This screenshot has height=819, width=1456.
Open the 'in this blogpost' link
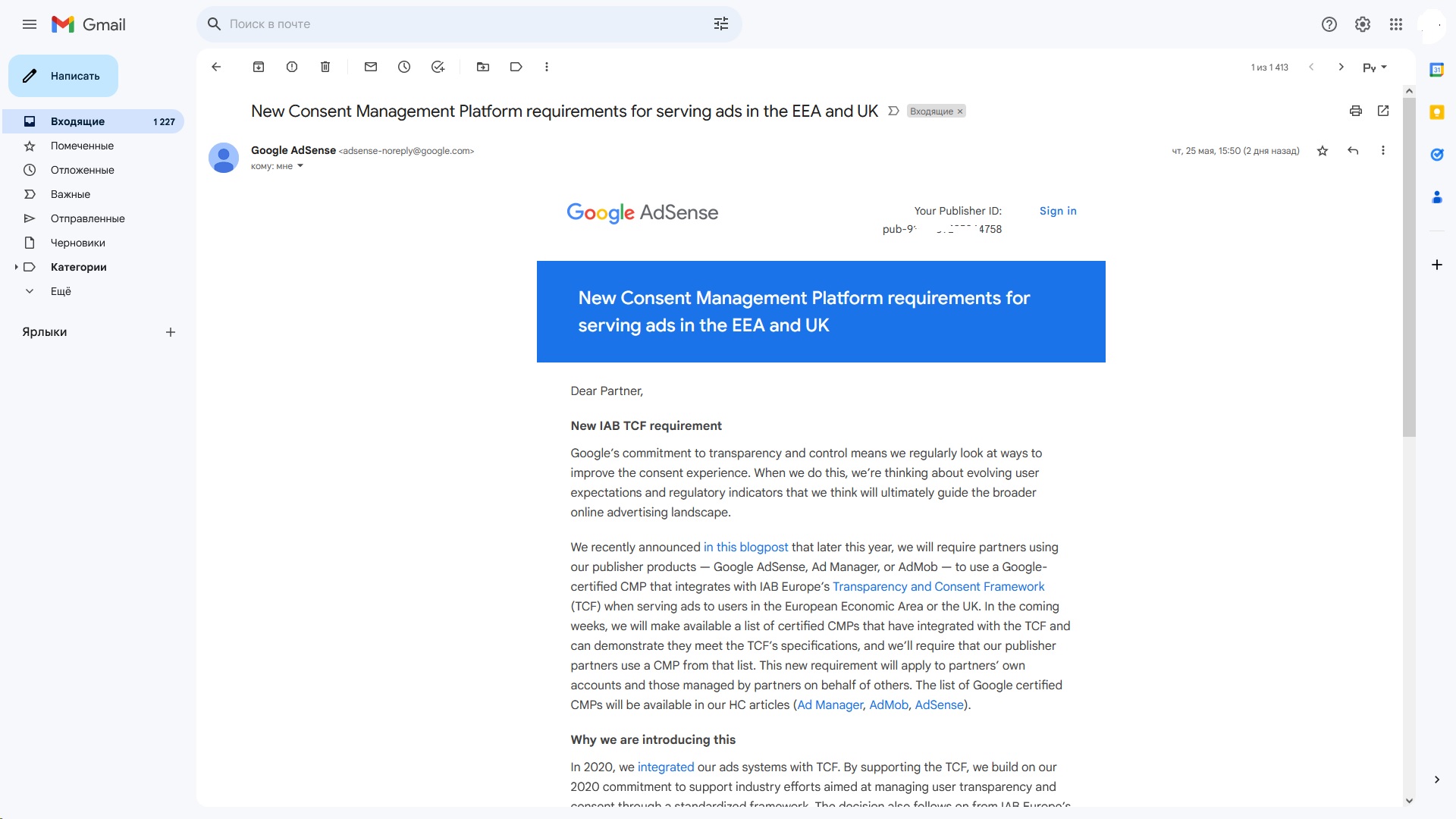[745, 547]
